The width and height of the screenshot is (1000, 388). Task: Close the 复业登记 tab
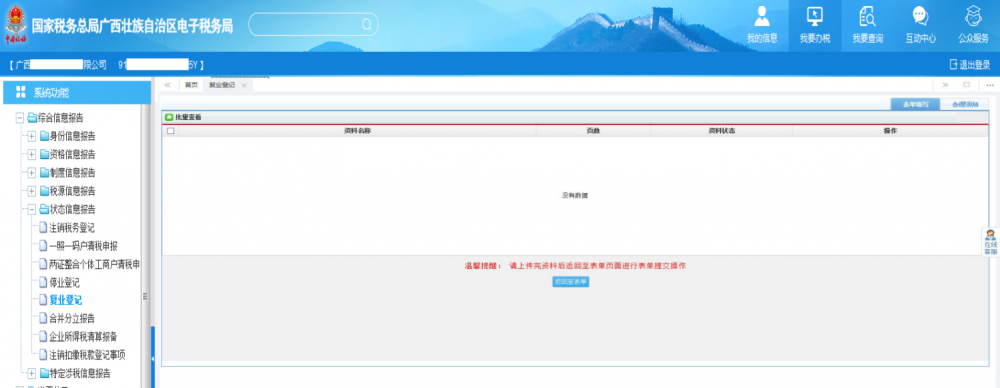[x=244, y=86]
